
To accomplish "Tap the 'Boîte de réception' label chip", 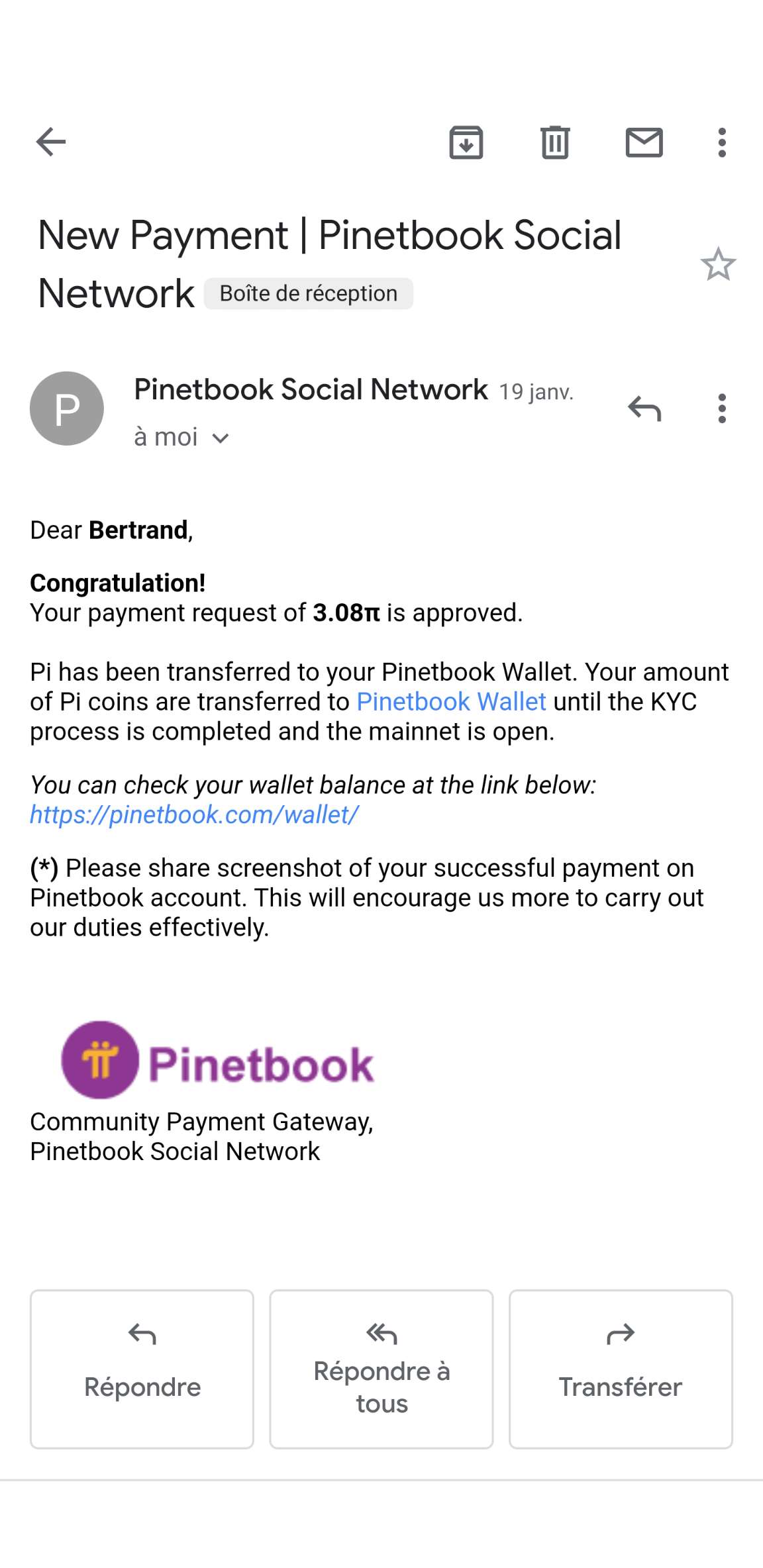I will [x=308, y=293].
